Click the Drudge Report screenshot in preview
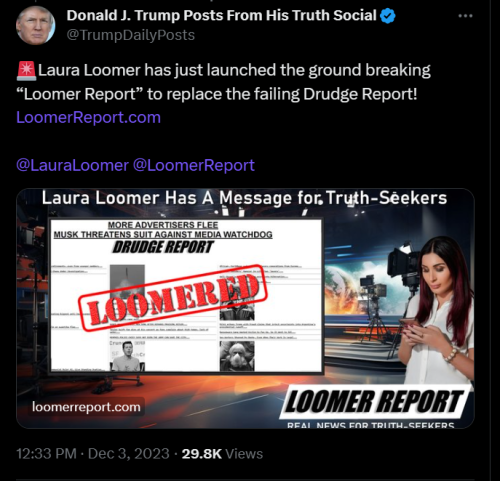The height and width of the screenshot is (481, 500). coord(186,295)
